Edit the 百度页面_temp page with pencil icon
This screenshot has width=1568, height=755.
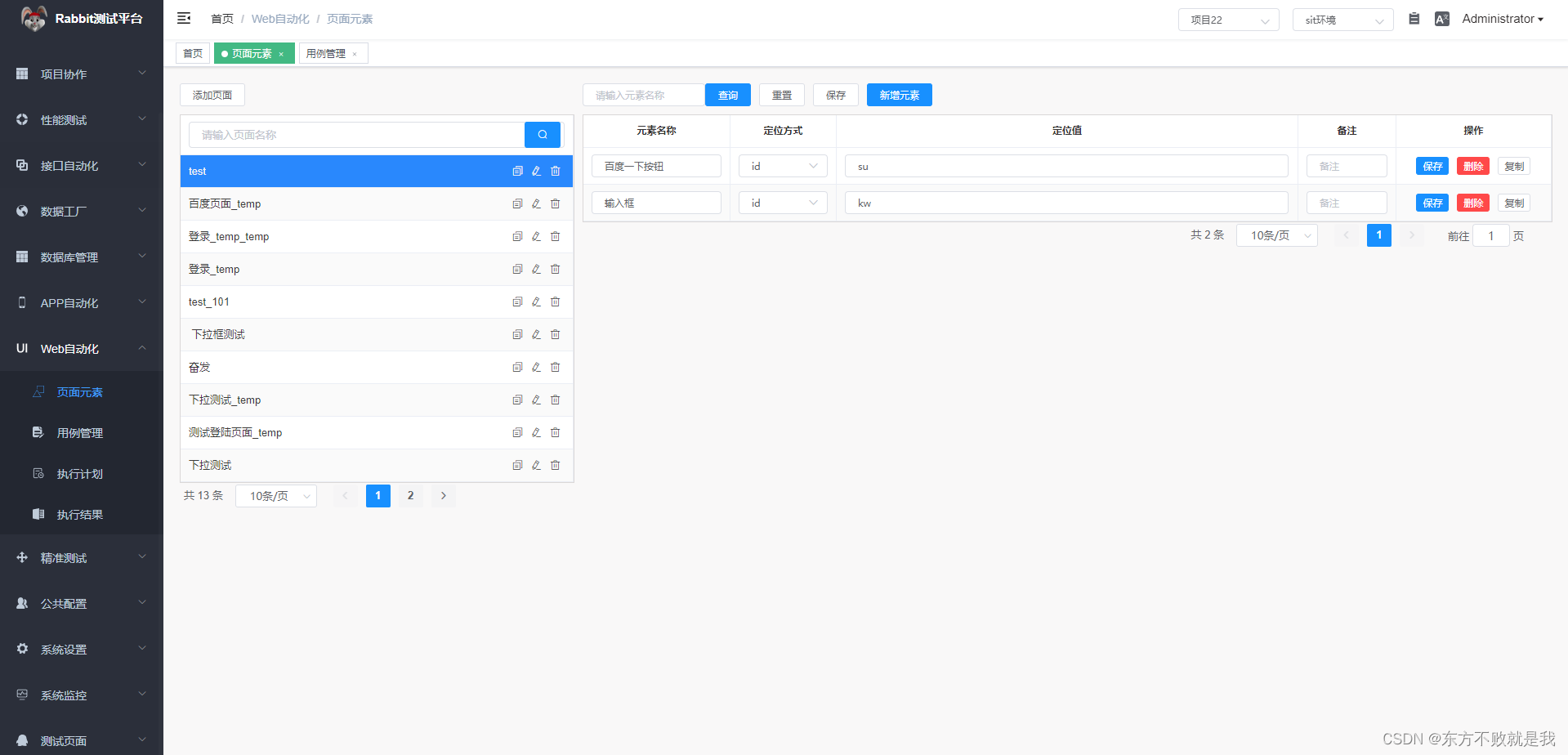(536, 203)
